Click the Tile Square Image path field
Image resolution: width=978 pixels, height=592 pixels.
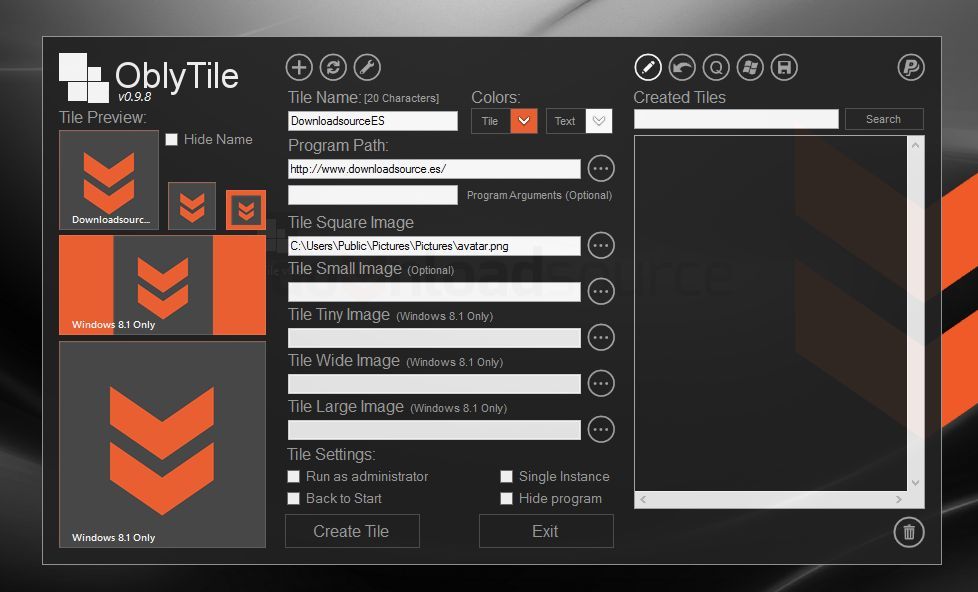click(434, 246)
